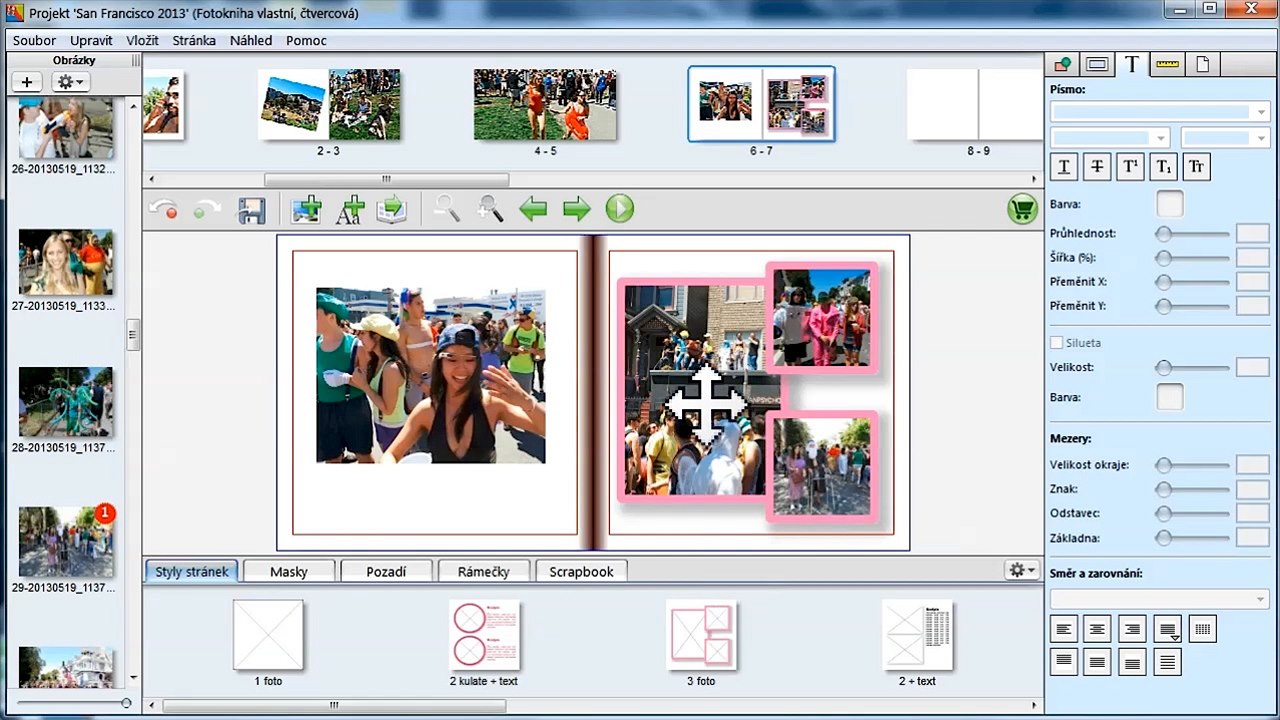Go to next page with green right arrow

pos(577,209)
